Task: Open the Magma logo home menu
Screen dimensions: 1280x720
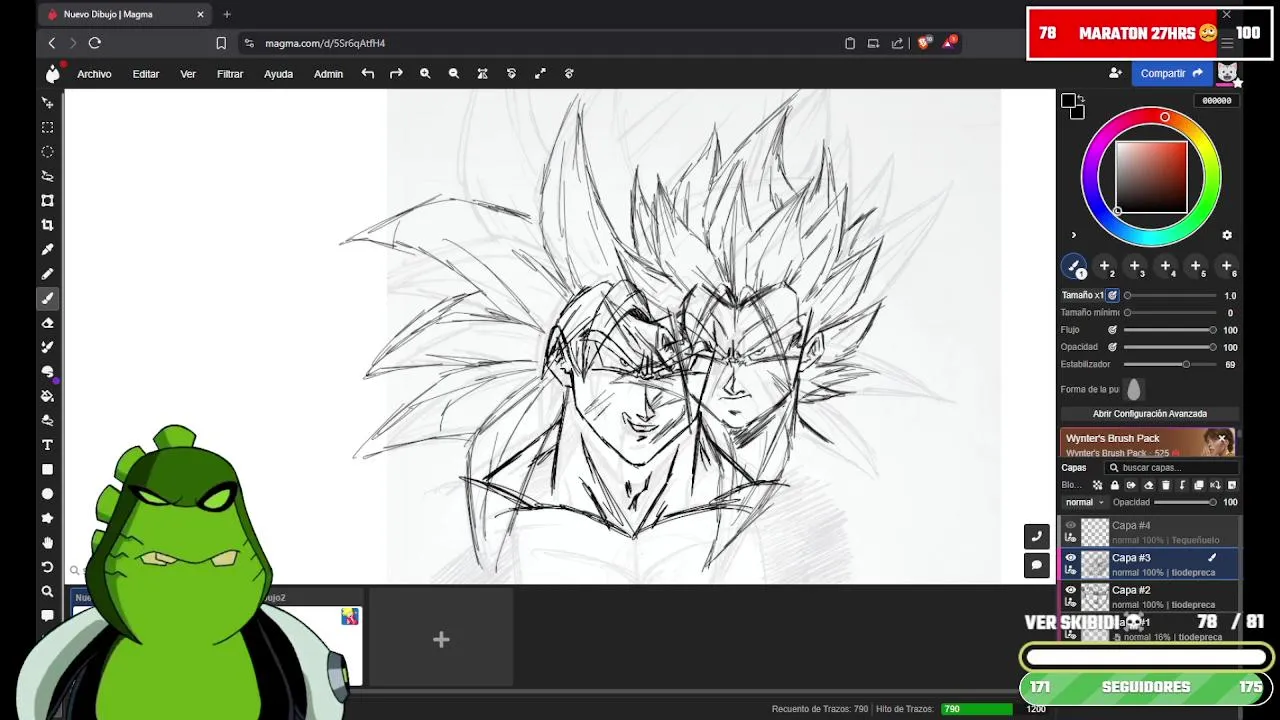Action: [x=52, y=73]
